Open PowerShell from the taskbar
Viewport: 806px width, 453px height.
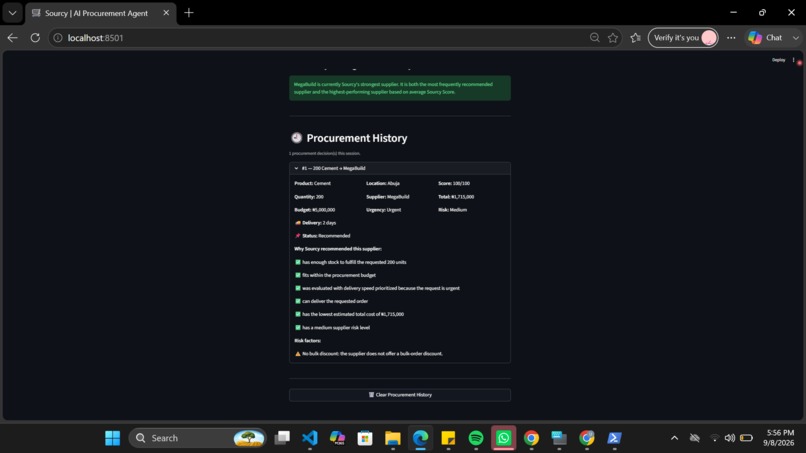pos(614,438)
